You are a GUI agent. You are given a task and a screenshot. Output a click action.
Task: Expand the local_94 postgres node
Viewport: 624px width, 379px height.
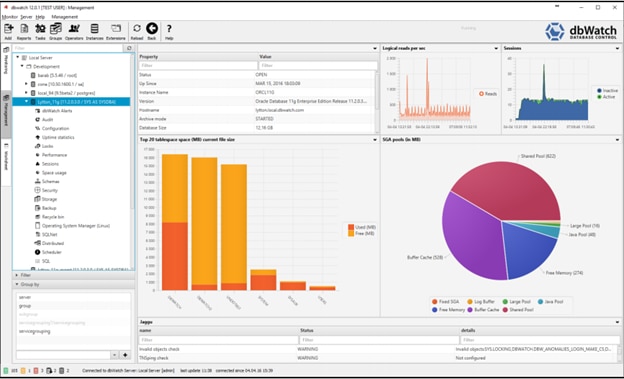26,93
